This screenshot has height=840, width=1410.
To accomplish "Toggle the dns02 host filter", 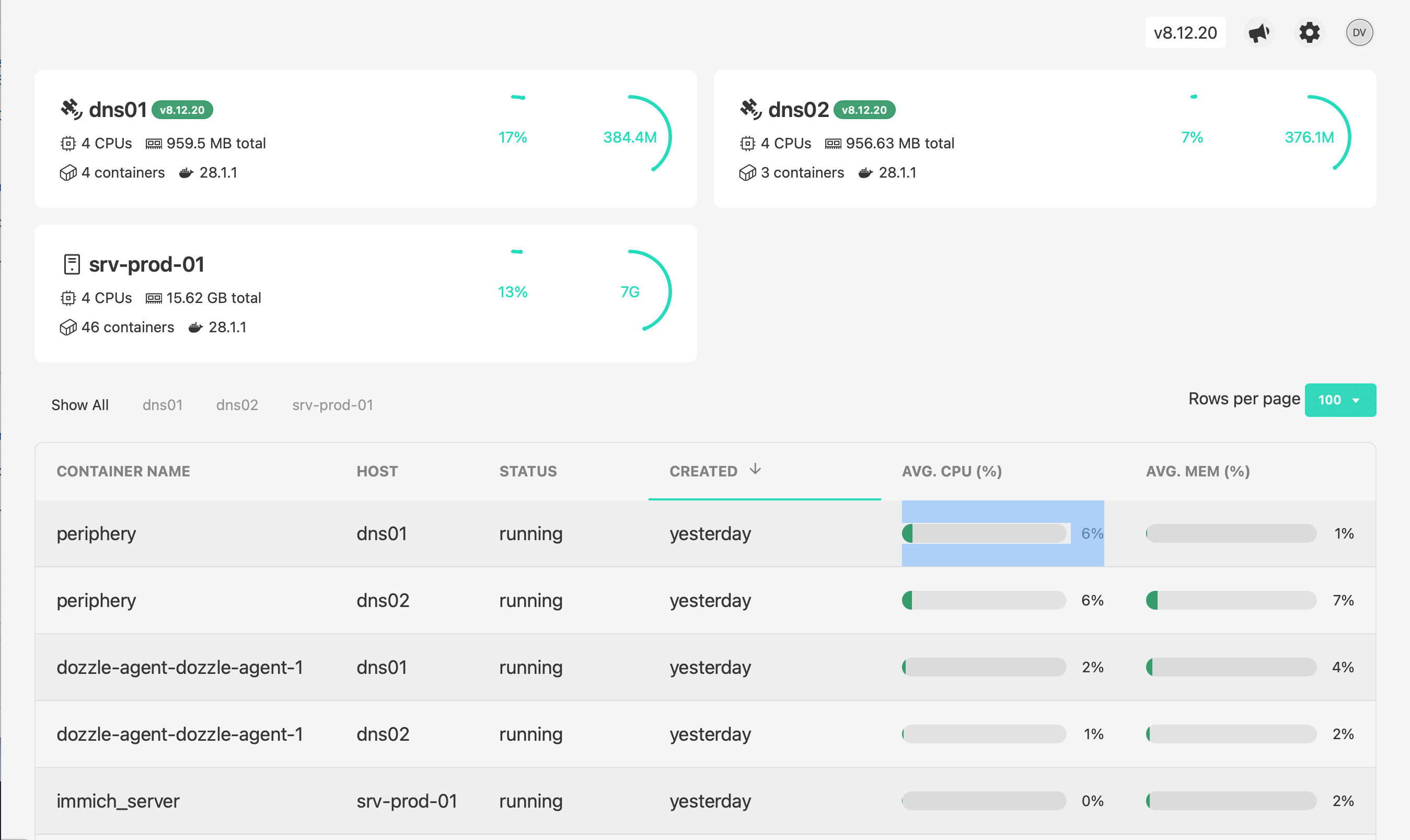I will [x=237, y=404].
